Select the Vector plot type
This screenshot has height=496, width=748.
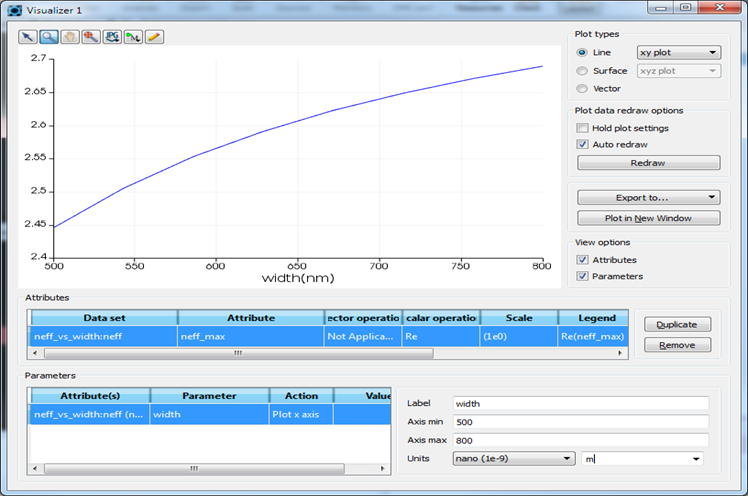click(x=582, y=89)
